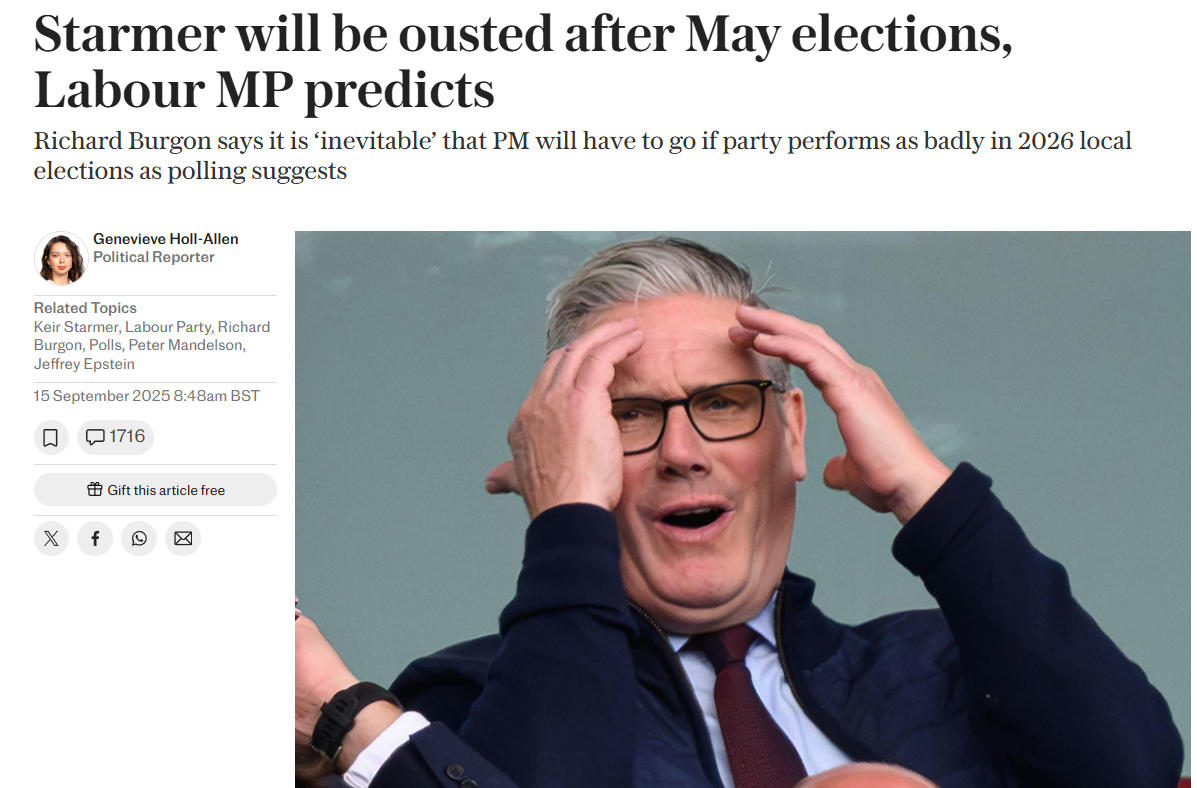
Task: Open the Peter Mandelson topic link
Action: 185,345
